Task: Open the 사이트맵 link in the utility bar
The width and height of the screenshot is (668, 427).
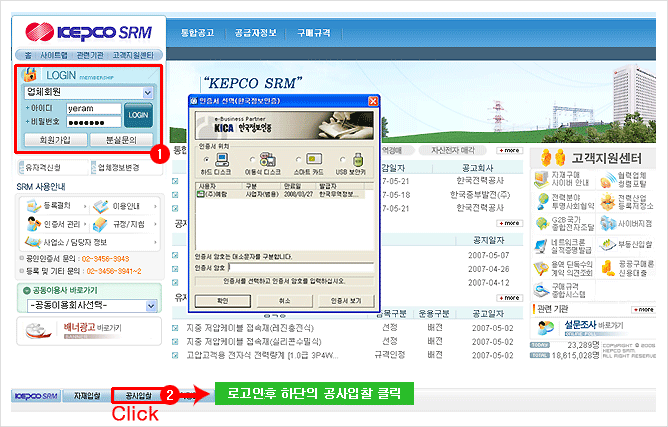Action: coord(54,55)
